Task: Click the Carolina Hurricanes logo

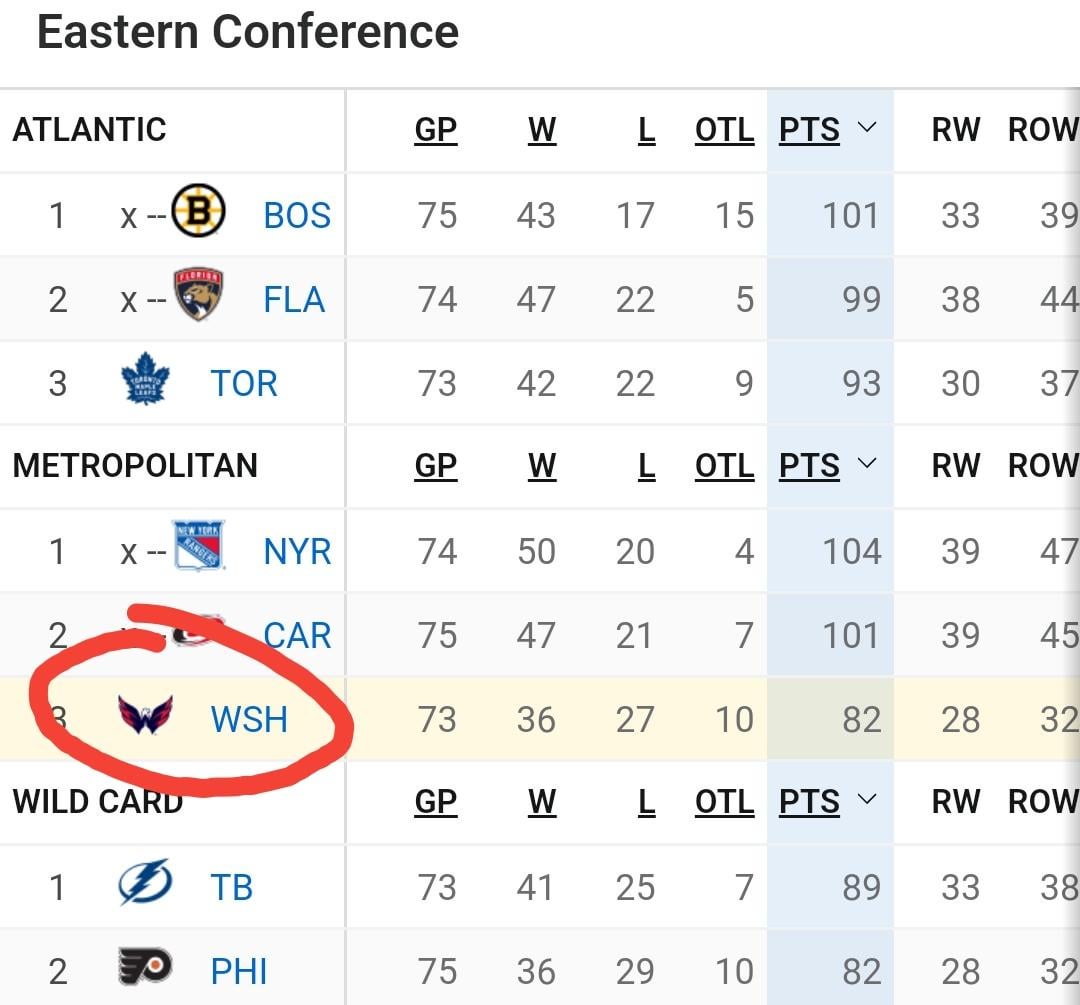Action: tap(198, 632)
